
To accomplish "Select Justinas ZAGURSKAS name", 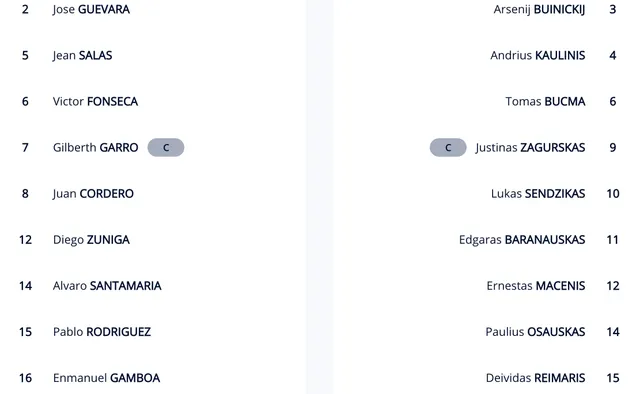I will pos(530,147).
